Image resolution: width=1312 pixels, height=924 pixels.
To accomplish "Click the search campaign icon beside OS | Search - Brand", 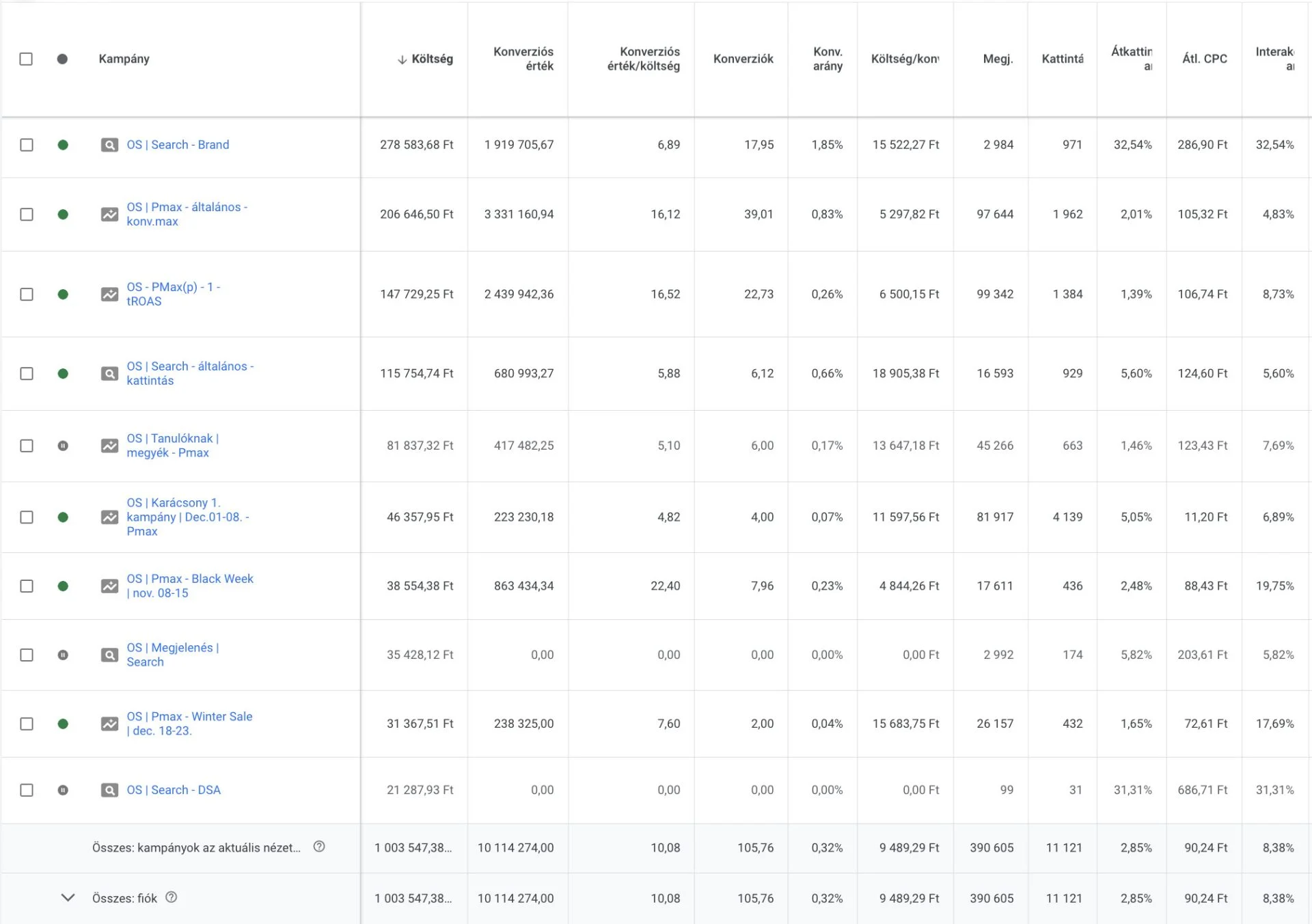I will click(109, 145).
